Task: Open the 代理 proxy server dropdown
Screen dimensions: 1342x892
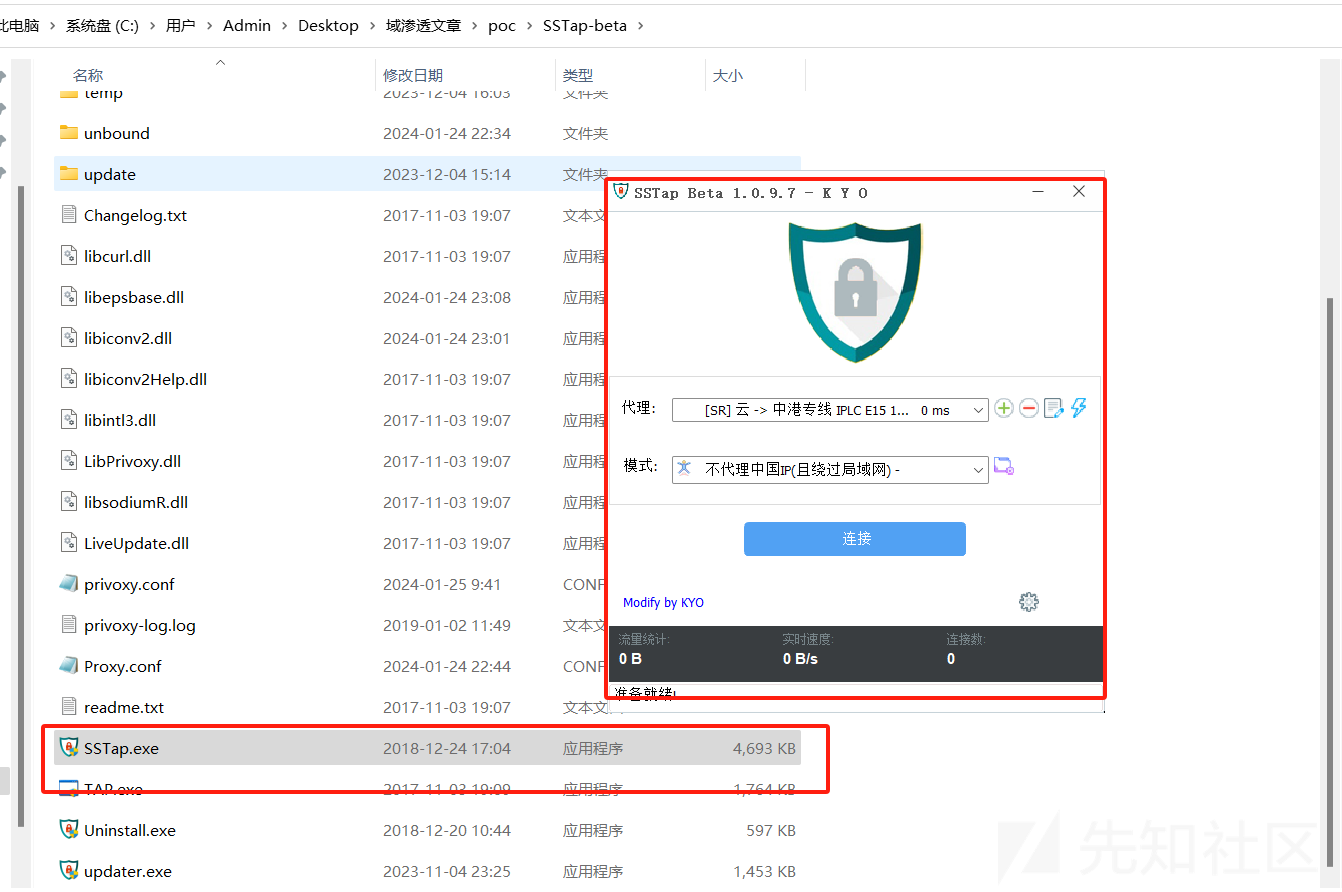Action: point(830,409)
